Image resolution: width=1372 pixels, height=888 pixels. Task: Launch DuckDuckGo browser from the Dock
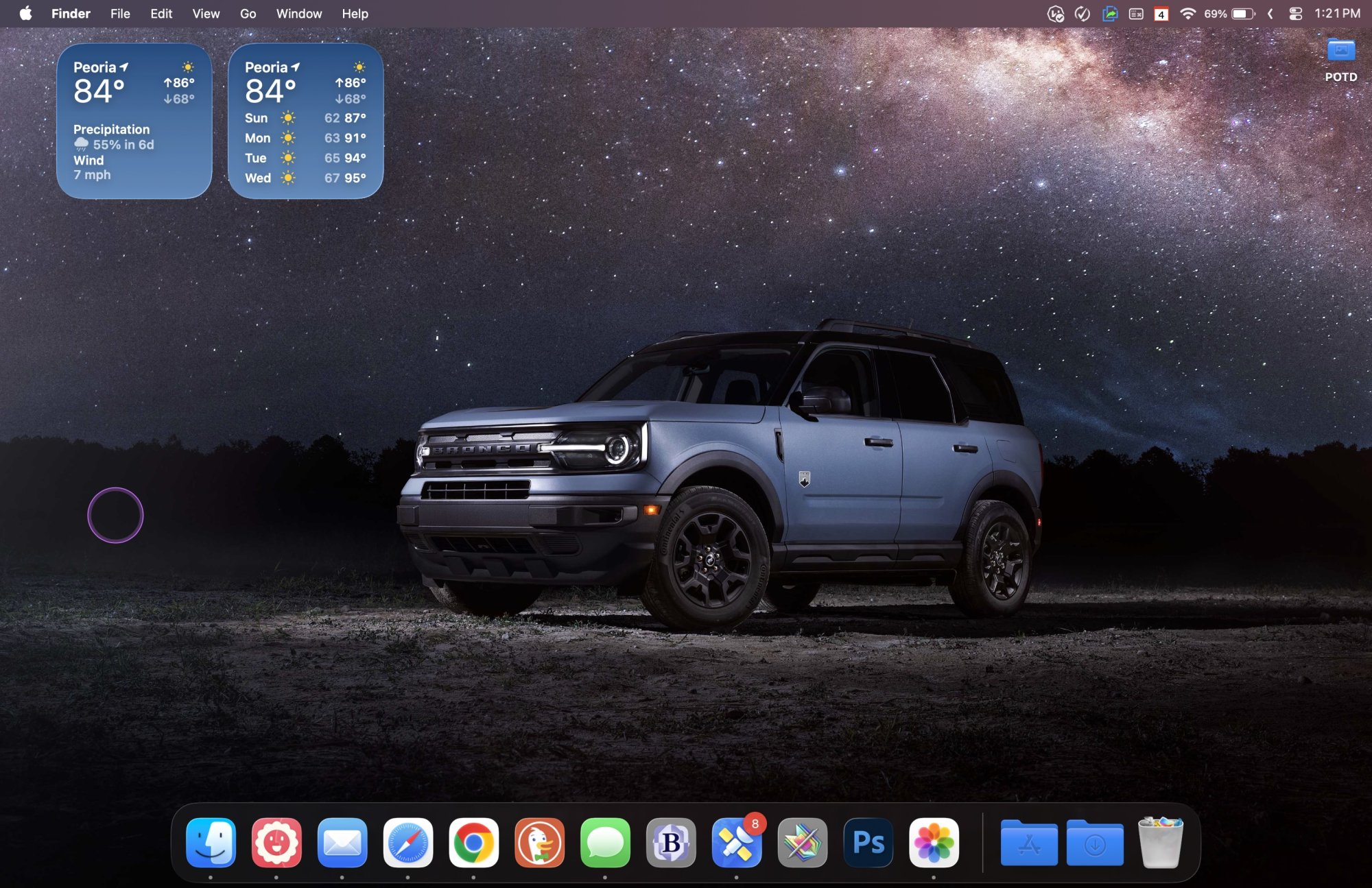point(539,842)
